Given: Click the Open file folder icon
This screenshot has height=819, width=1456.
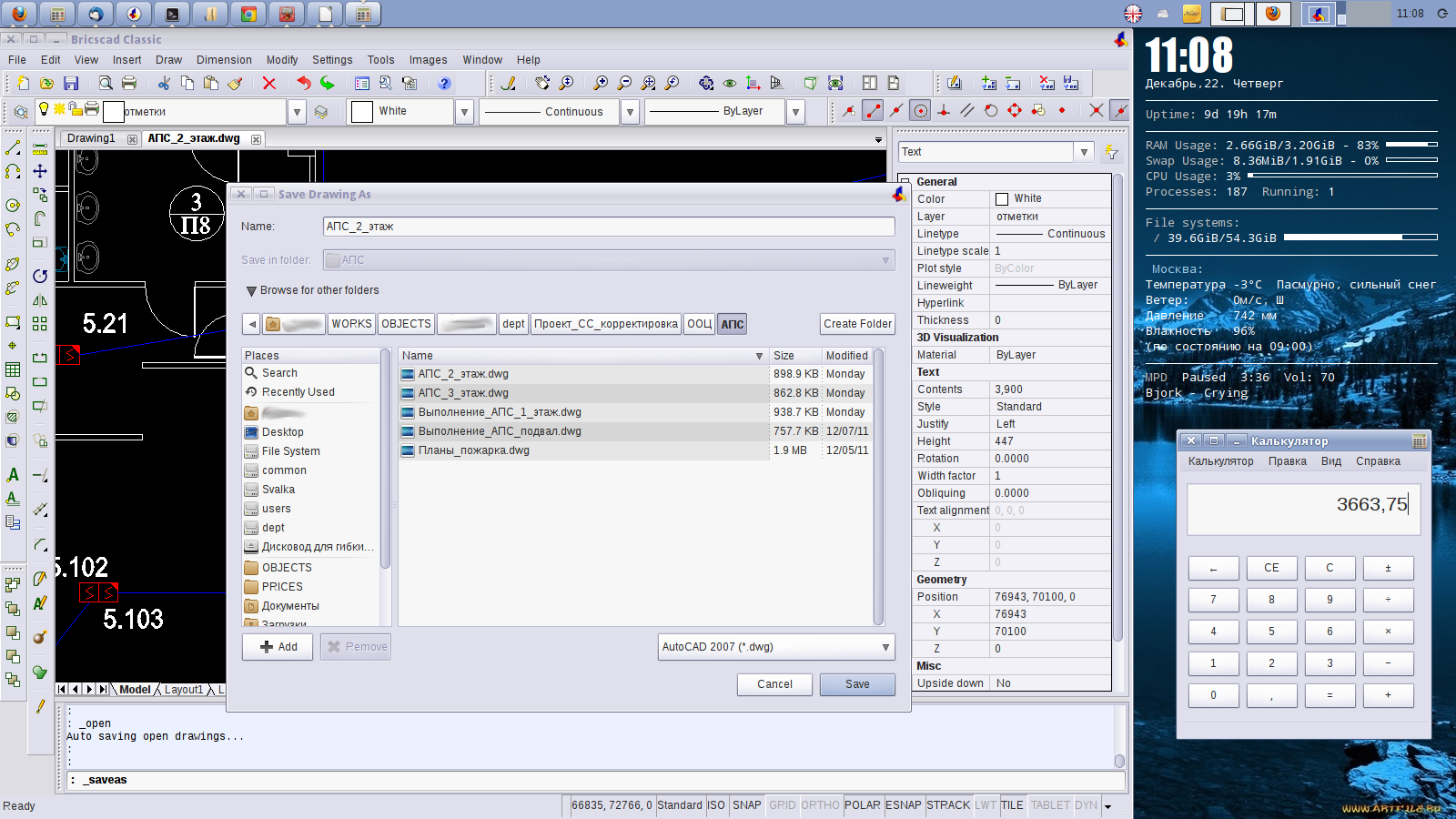Looking at the screenshot, I should [x=46, y=83].
